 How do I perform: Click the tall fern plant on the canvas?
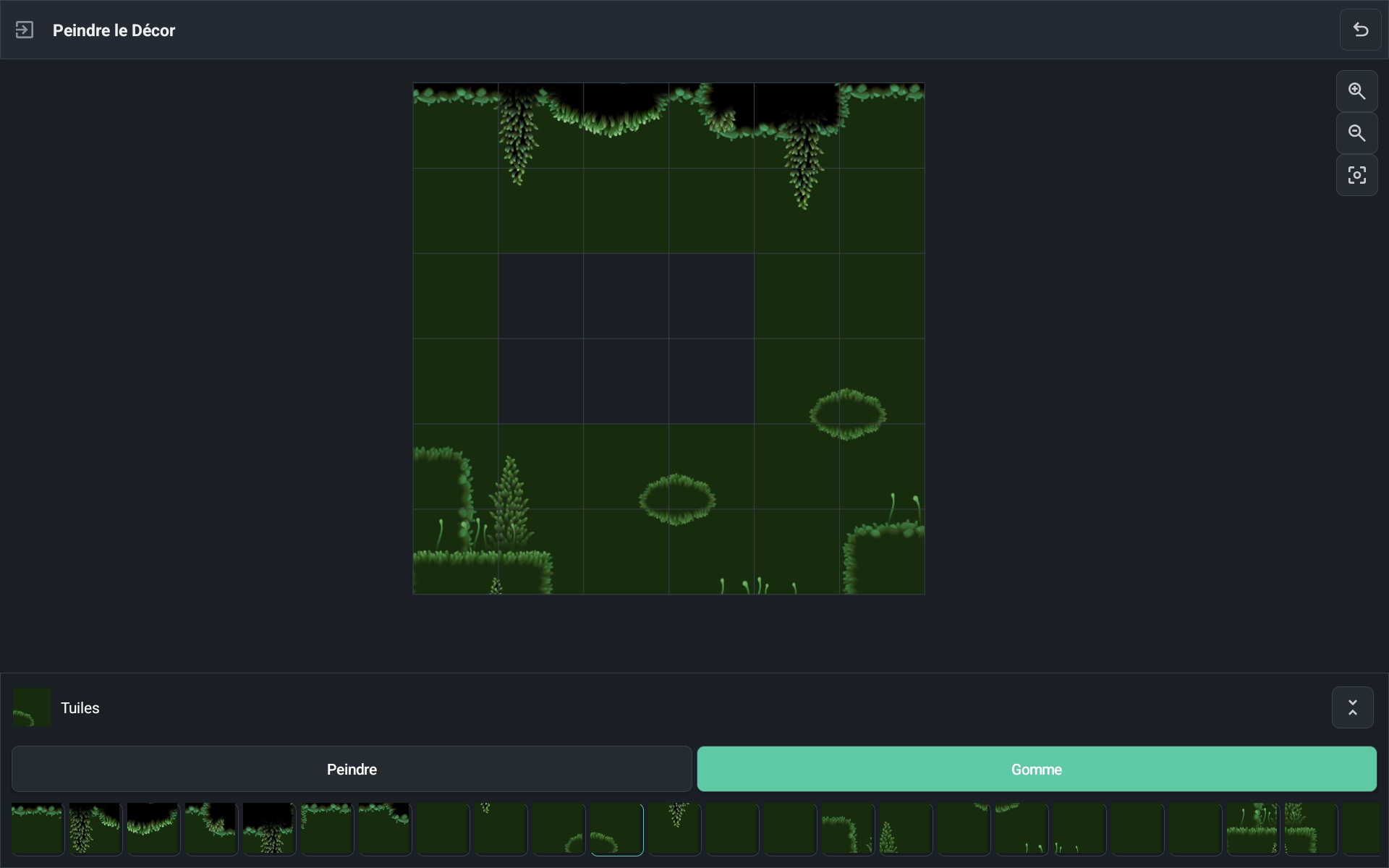(x=510, y=503)
